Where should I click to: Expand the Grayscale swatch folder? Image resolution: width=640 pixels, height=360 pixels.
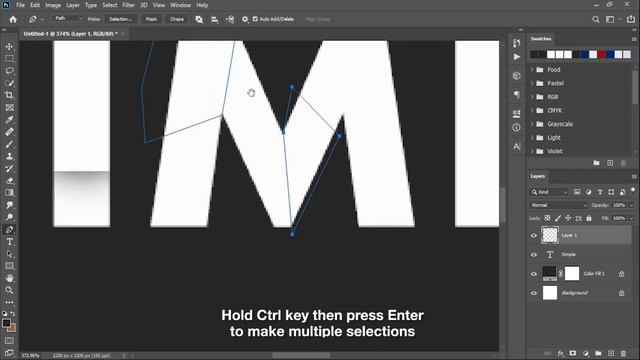[532, 124]
